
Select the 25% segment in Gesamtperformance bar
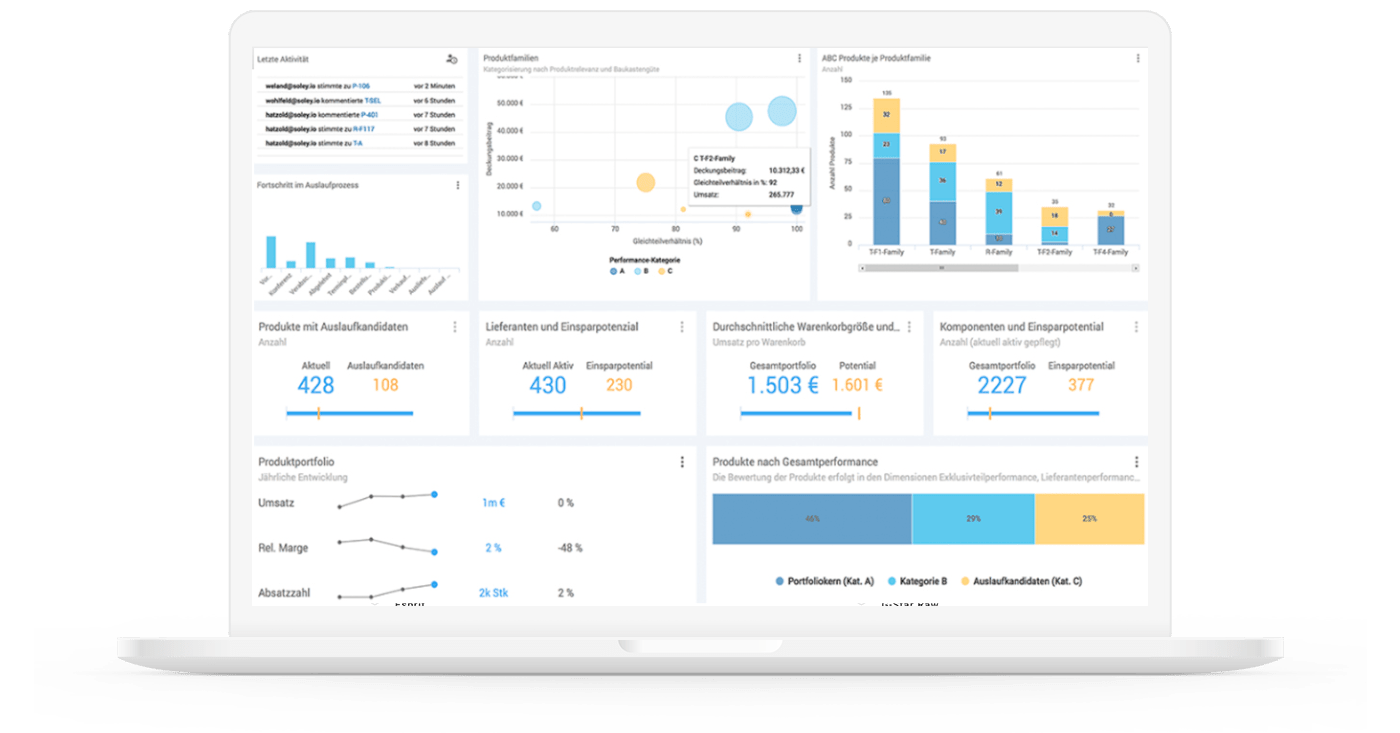coord(1089,519)
